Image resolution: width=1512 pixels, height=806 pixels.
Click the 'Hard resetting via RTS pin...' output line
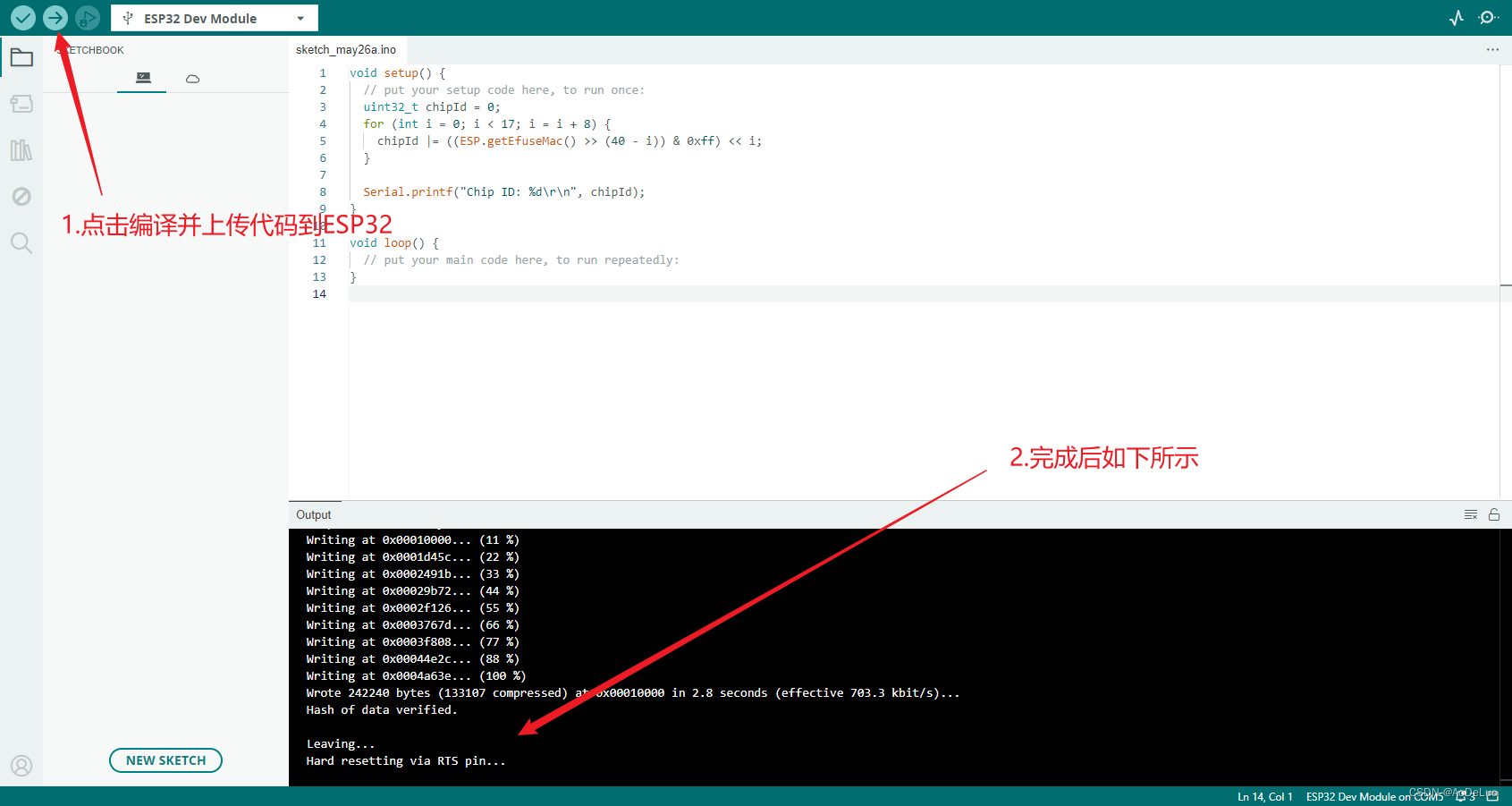tap(406, 761)
